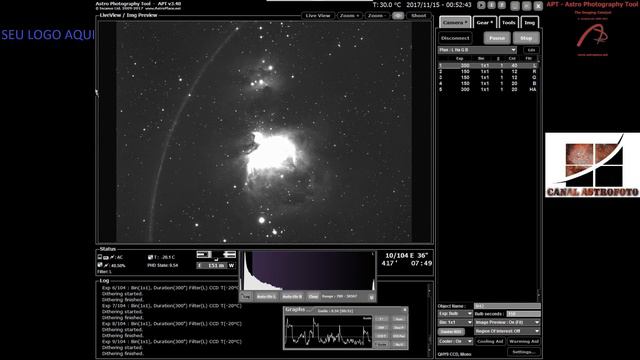Click the Zoom + button
The height and width of the screenshot is (360, 640).
tap(349, 16)
